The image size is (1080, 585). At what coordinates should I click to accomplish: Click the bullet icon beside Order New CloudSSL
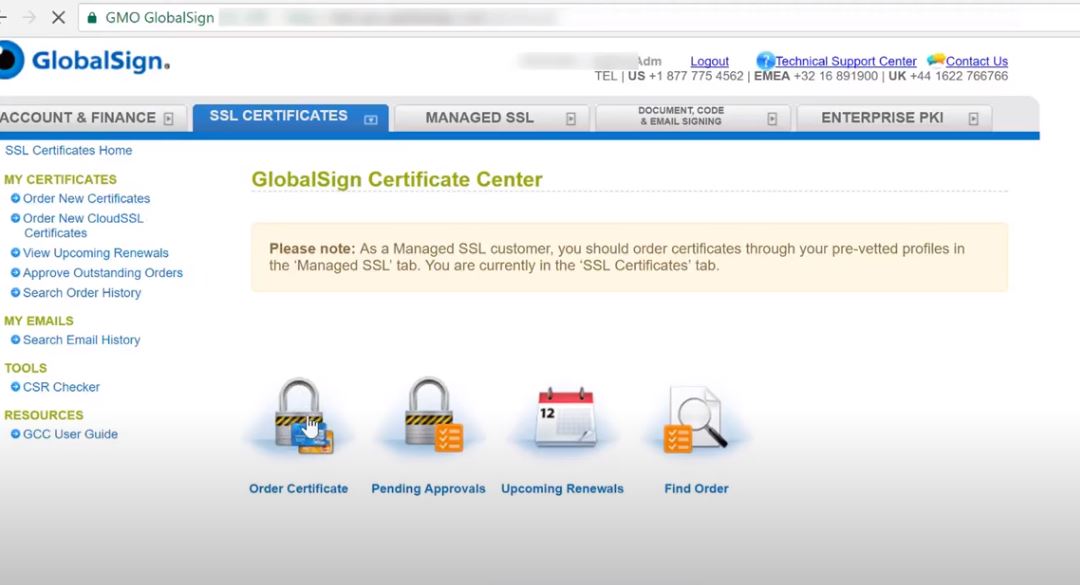(x=15, y=218)
